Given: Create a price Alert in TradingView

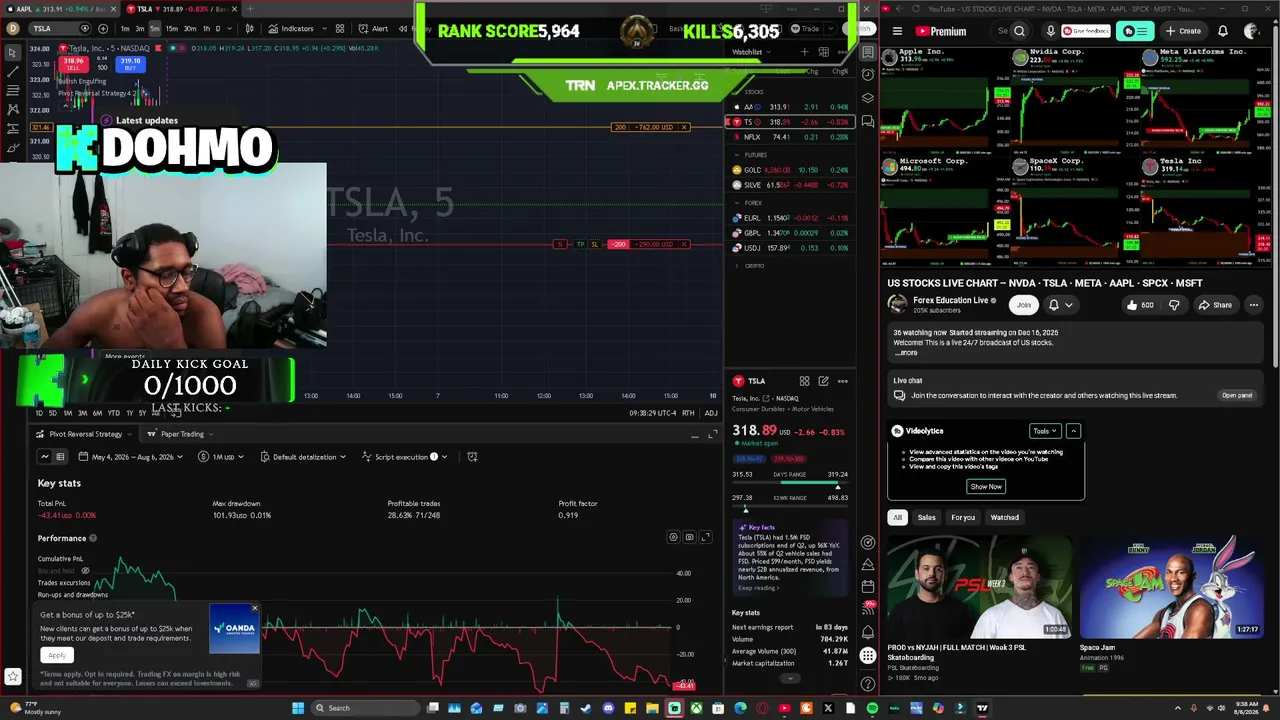Looking at the screenshot, I should click(374, 28).
